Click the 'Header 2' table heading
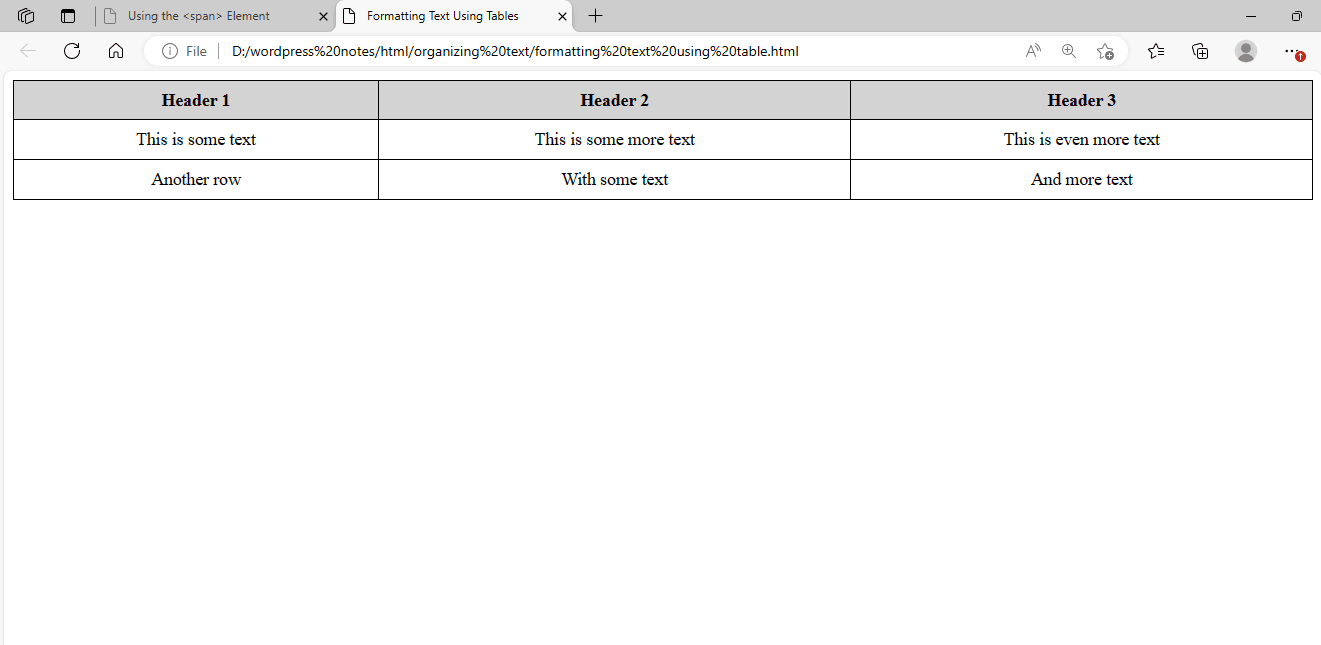The image size is (1321, 645). pyautogui.click(x=615, y=100)
